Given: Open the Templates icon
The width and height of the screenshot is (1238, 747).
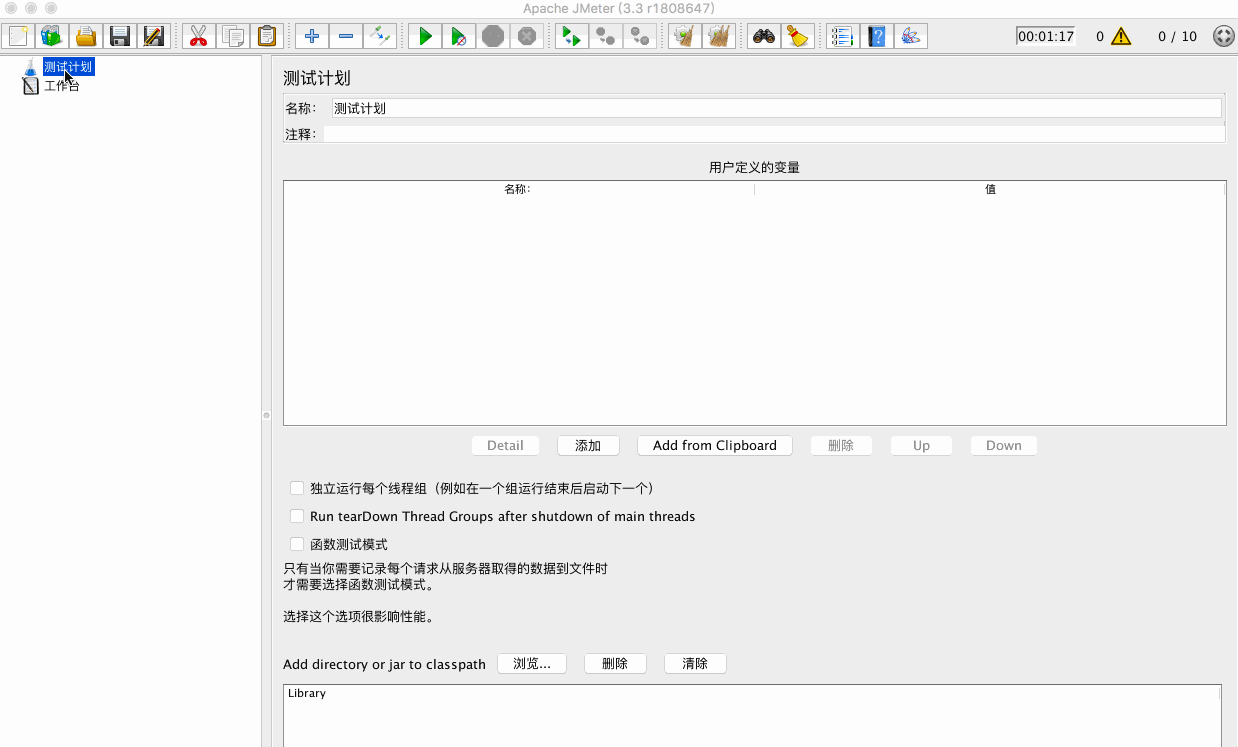Looking at the screenshot, I should tap(52, 37).
